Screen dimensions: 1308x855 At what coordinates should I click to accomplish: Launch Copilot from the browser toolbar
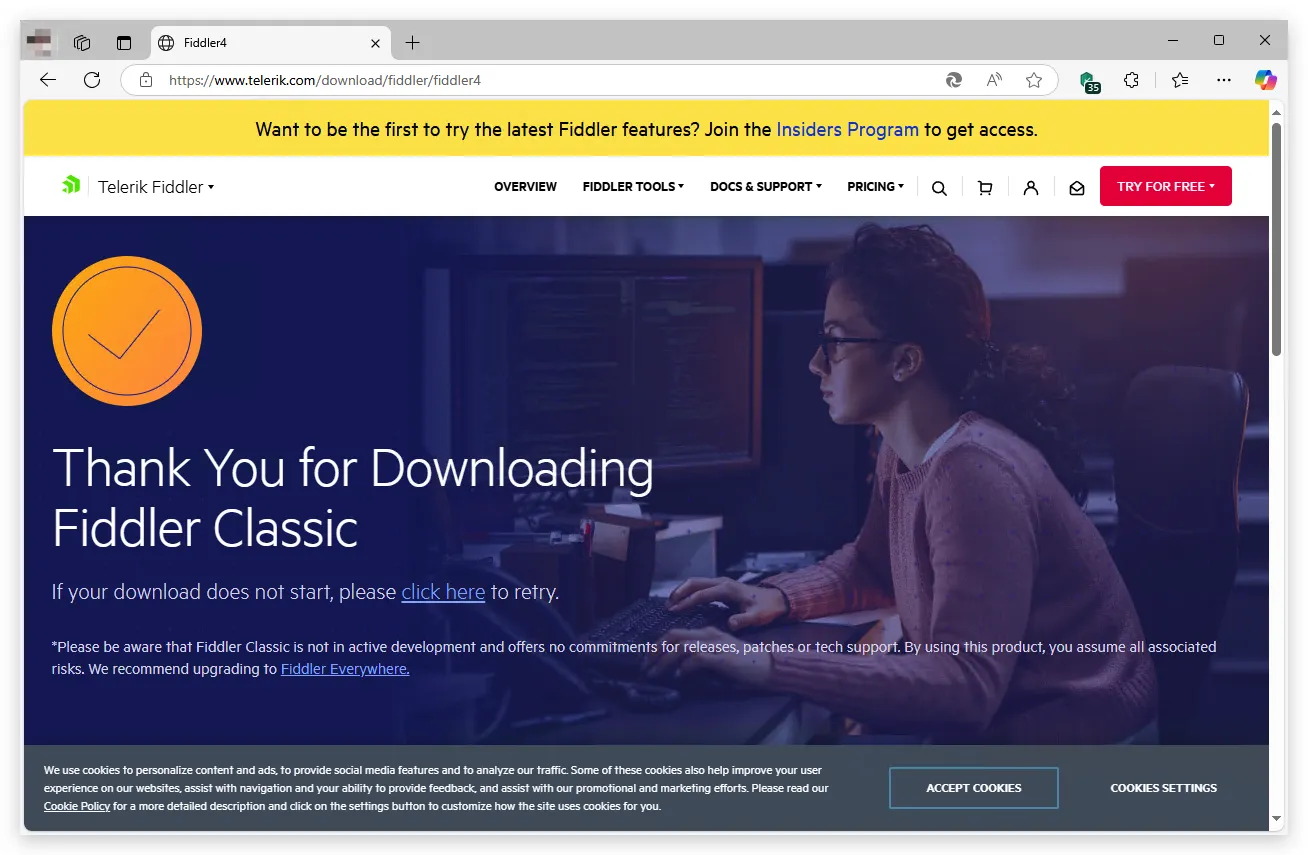click(1266, 80)
